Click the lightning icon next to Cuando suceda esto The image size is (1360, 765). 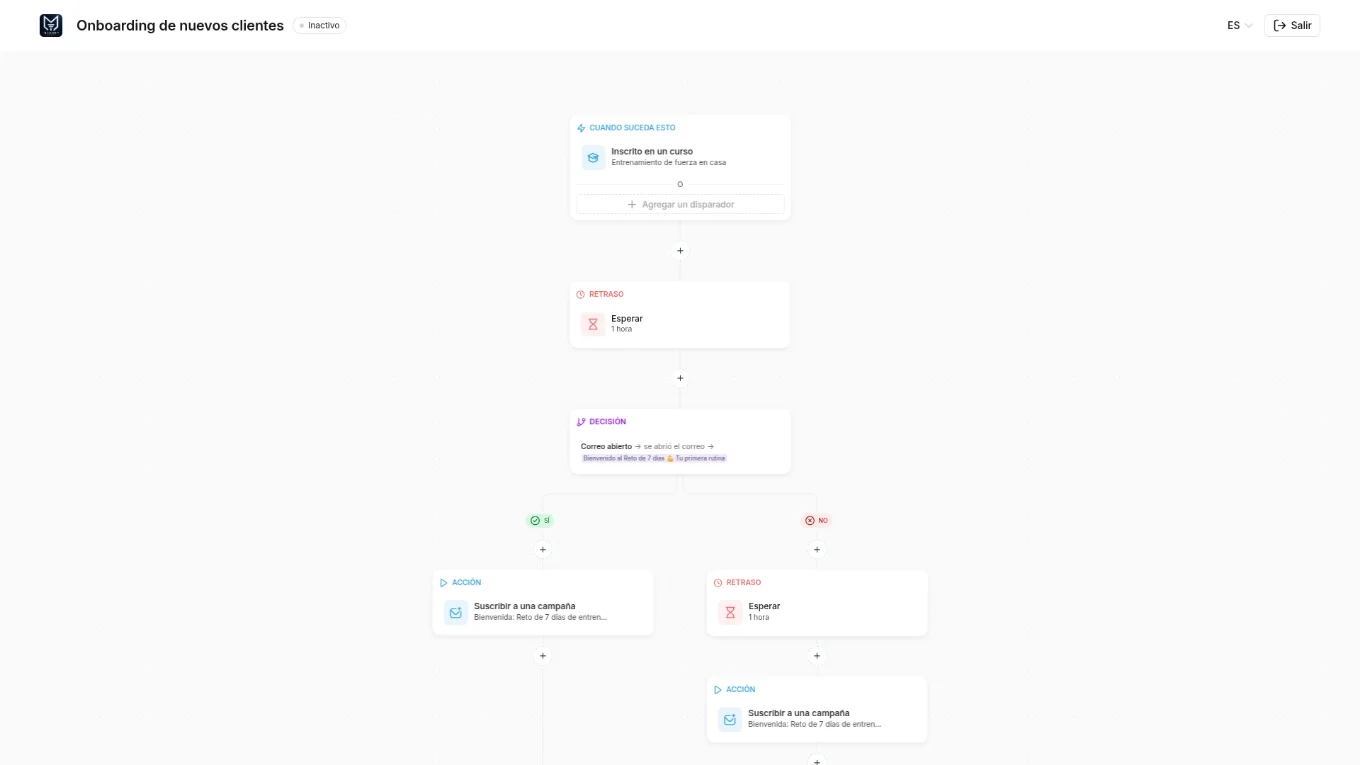coord(581,128)
